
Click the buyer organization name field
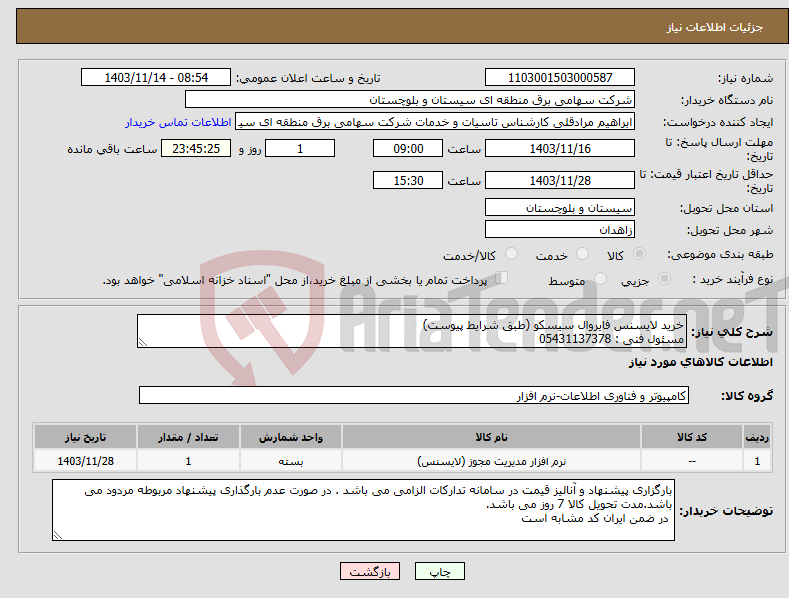[410, 100]
